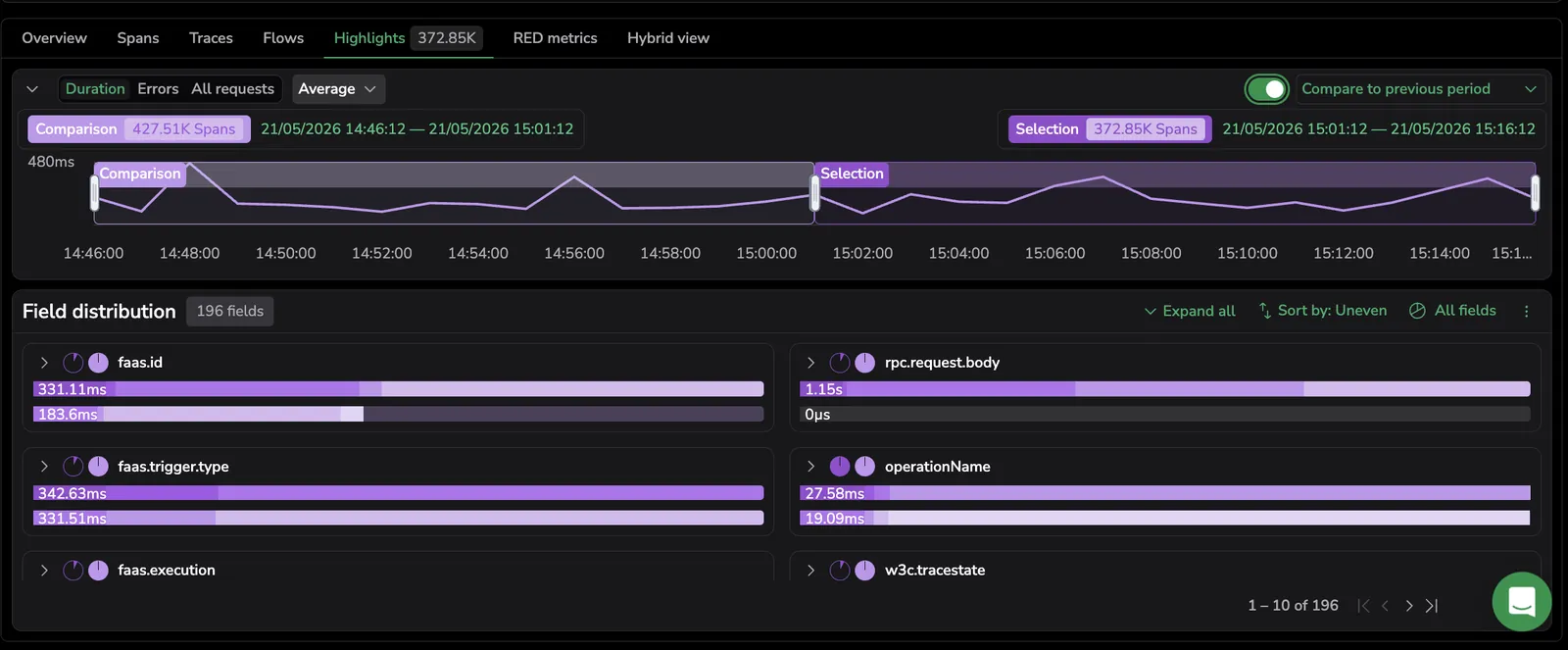The width and height of the screenshot is (1568, 650).
Task: Switch to the RED metrics tab
Action: point(555,38)
